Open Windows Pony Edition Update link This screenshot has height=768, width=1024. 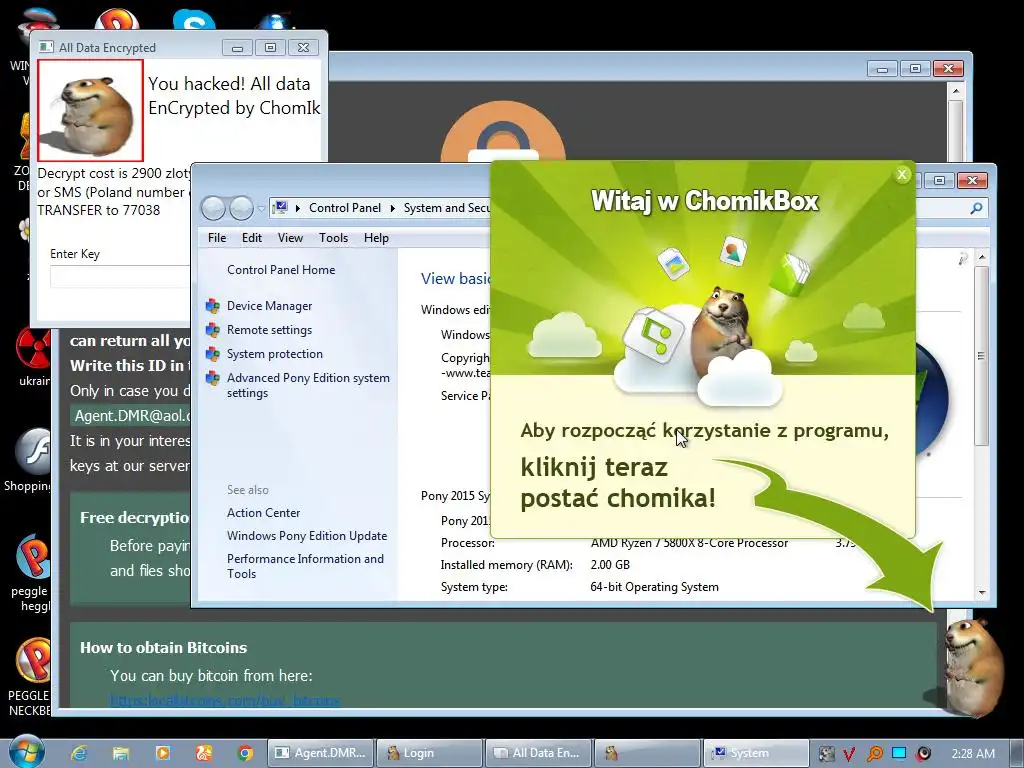click(306, 536)
